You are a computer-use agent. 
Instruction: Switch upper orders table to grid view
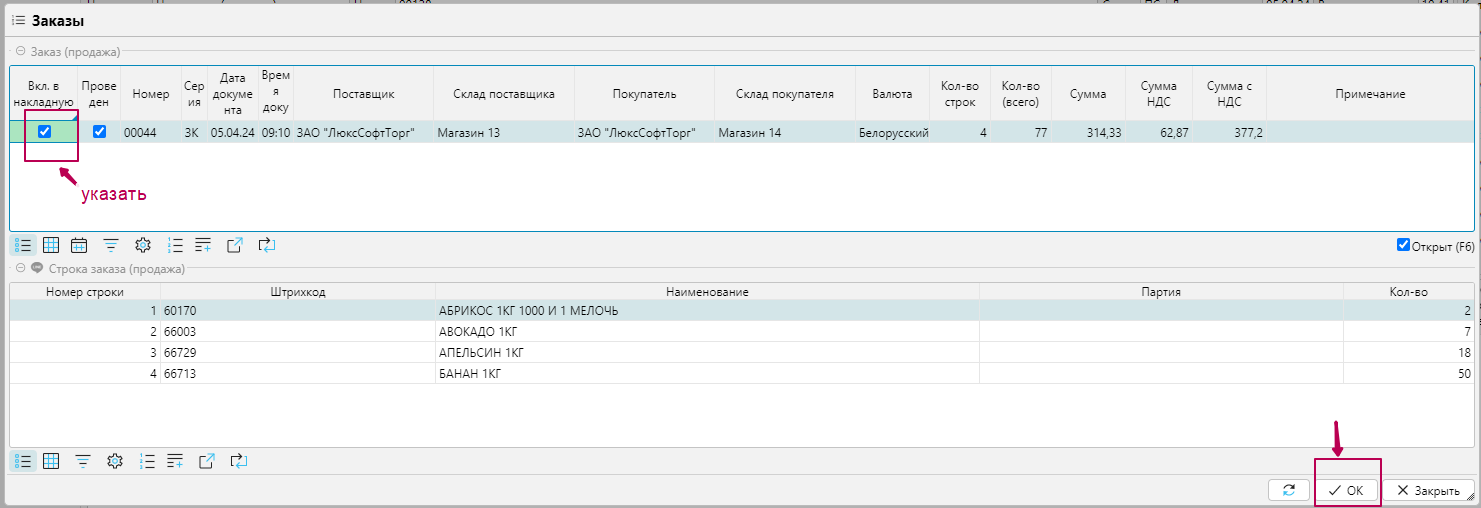(x=51, y=245)
